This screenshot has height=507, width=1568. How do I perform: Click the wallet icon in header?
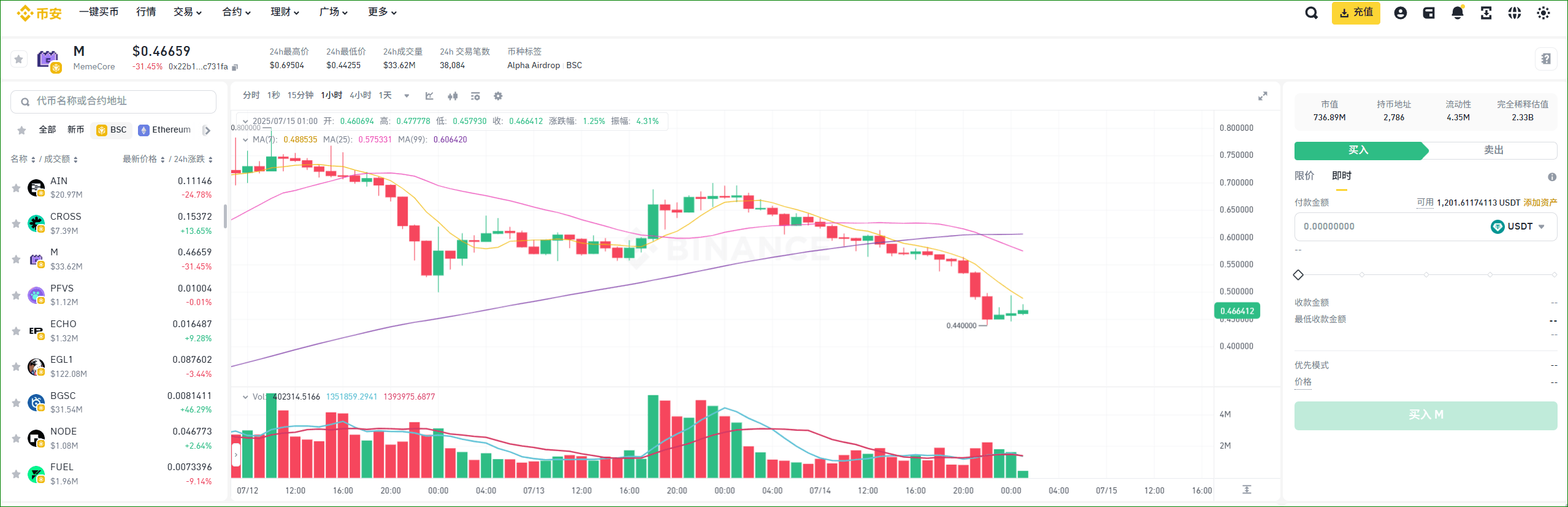coord(1429,13)
